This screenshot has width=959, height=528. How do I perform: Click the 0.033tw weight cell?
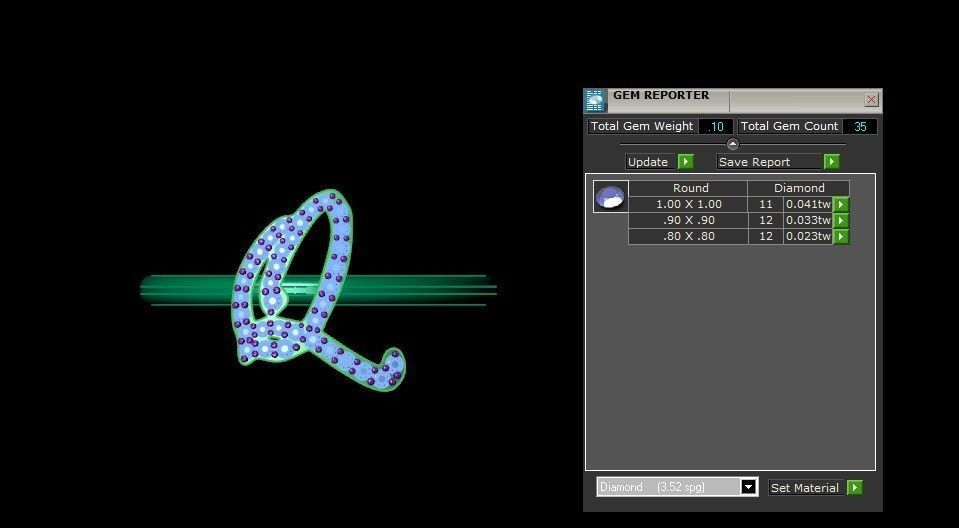[808, 220]
